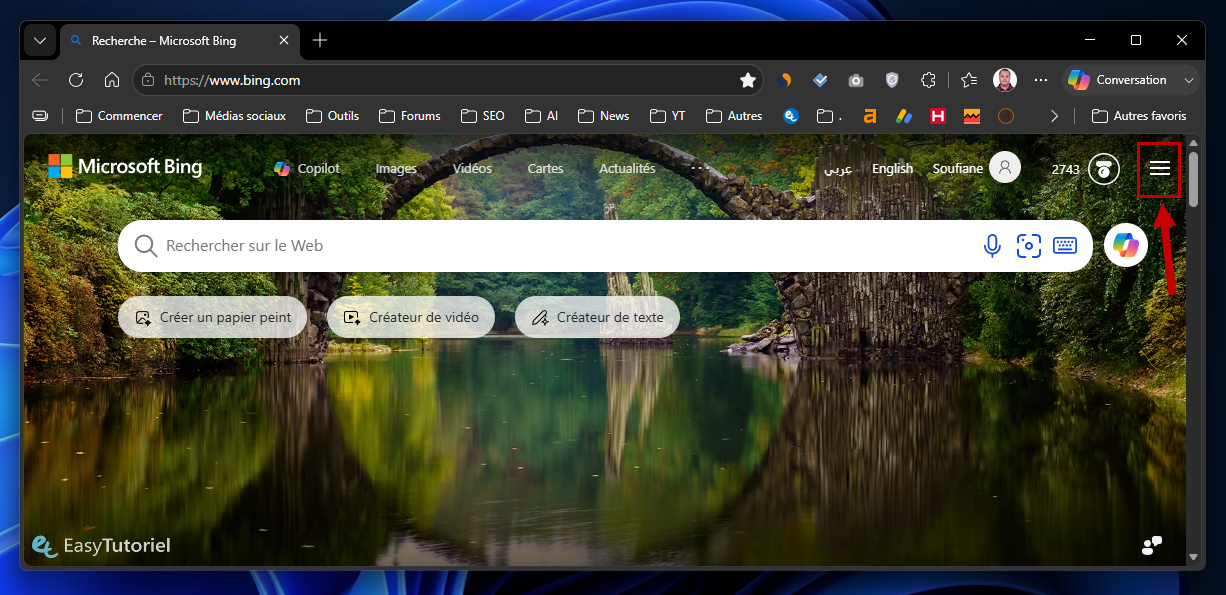This screenshot has height=595, width=1226.
Task: Open the Images tab on Bing
Action: [x=396, y=169]
